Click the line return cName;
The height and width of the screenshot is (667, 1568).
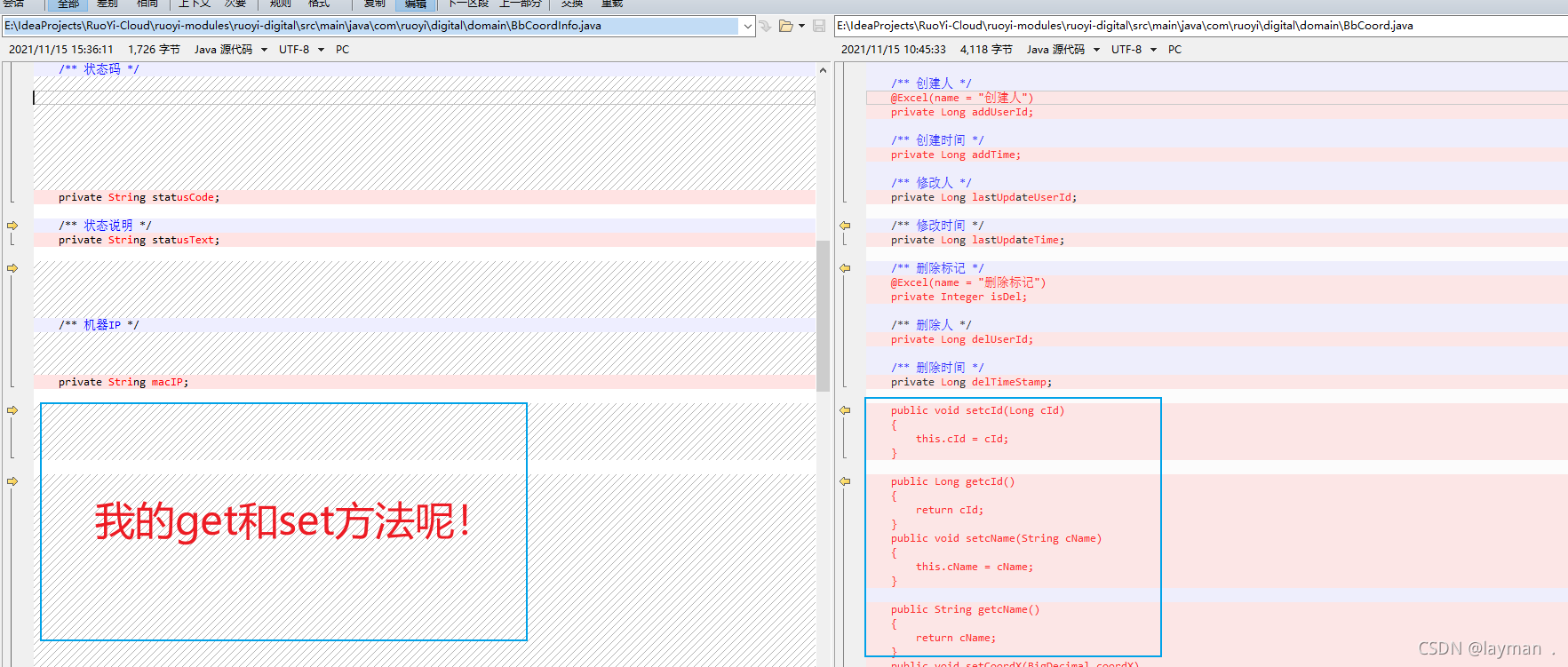(956, 638)
